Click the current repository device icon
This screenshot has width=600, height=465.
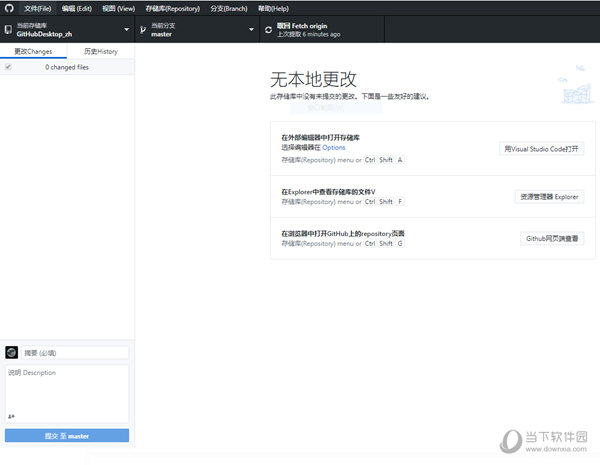pos(8,29)
